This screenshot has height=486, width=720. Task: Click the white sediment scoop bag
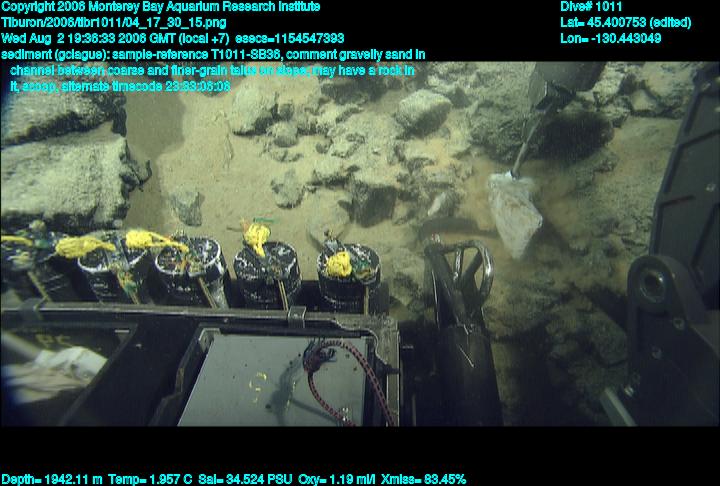[x=516, y=210]
